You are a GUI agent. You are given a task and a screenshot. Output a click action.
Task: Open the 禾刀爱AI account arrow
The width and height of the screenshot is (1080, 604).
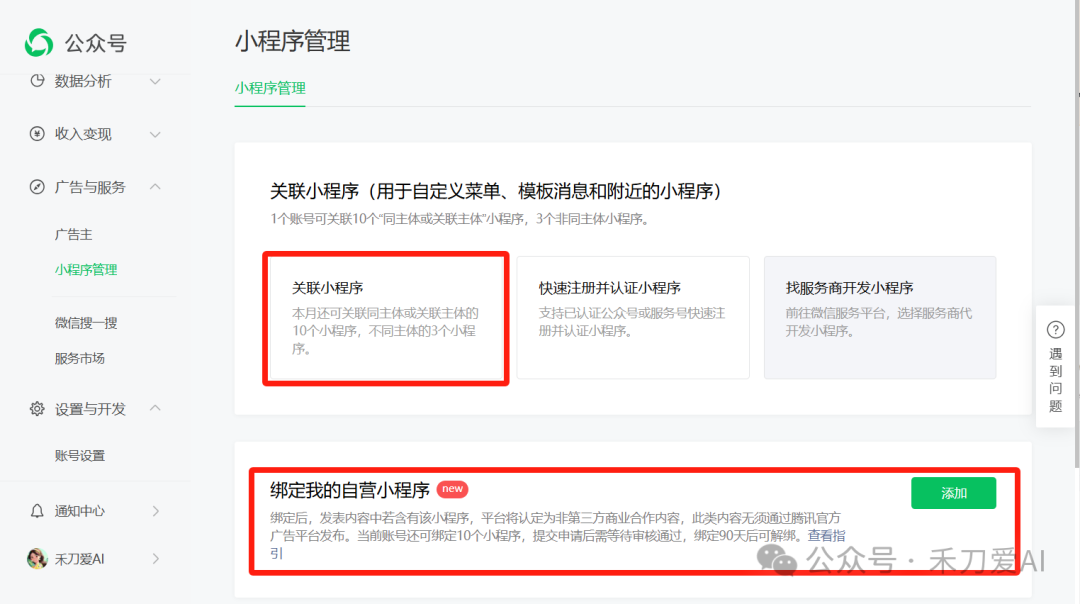tap(156, 559)
